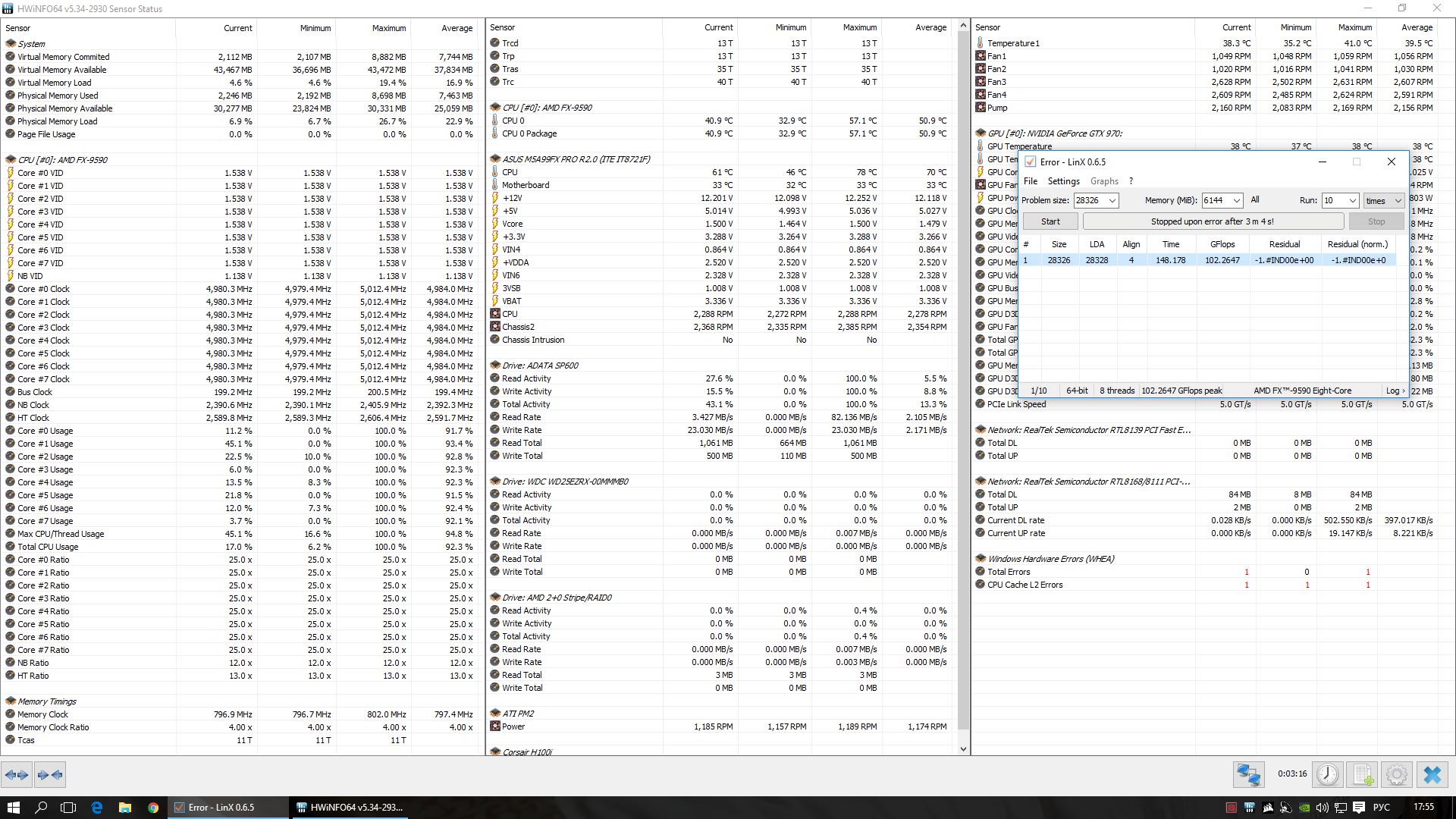Screen dimensions: 1456x819
Task: Open the Problem size dropdown
Action: pos(1112,200)
